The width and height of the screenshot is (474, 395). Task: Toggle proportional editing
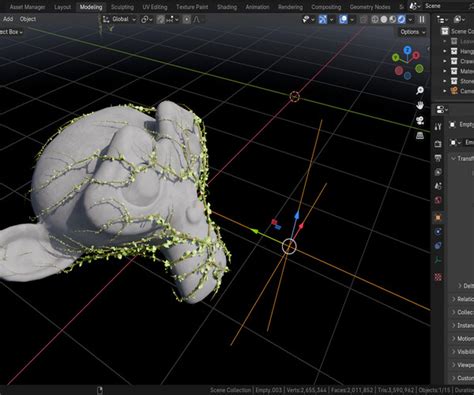point(187,20)
